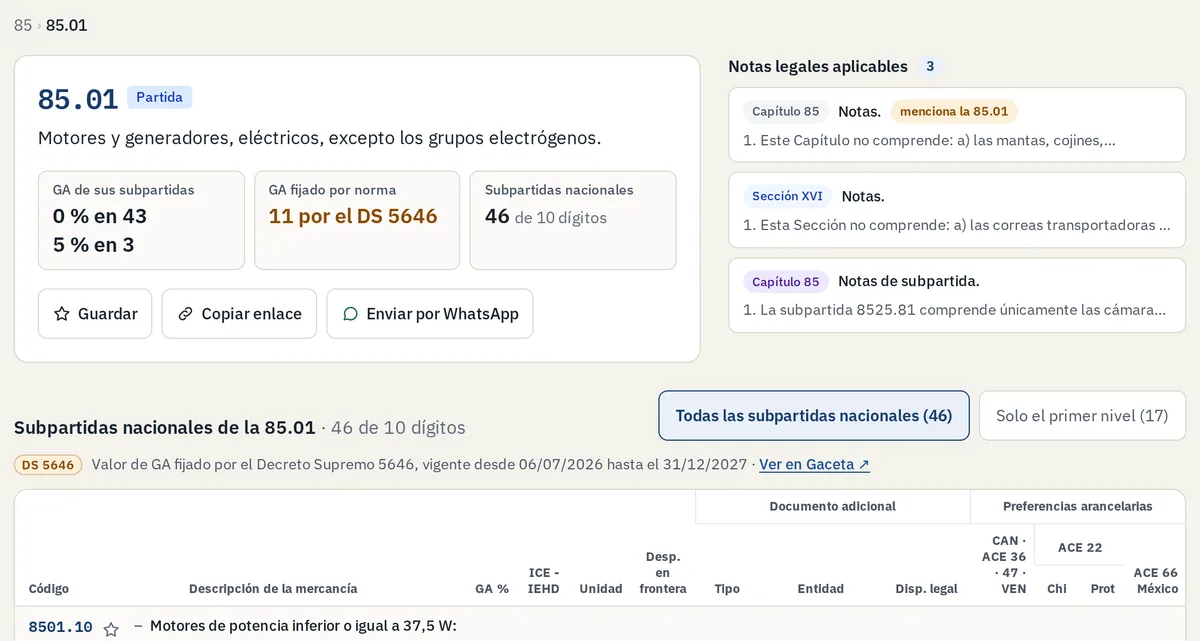
Task: Click CAN · ACE 36 · 47 · VEN header
Action: pyautogui.click(x=1004, y=565)
